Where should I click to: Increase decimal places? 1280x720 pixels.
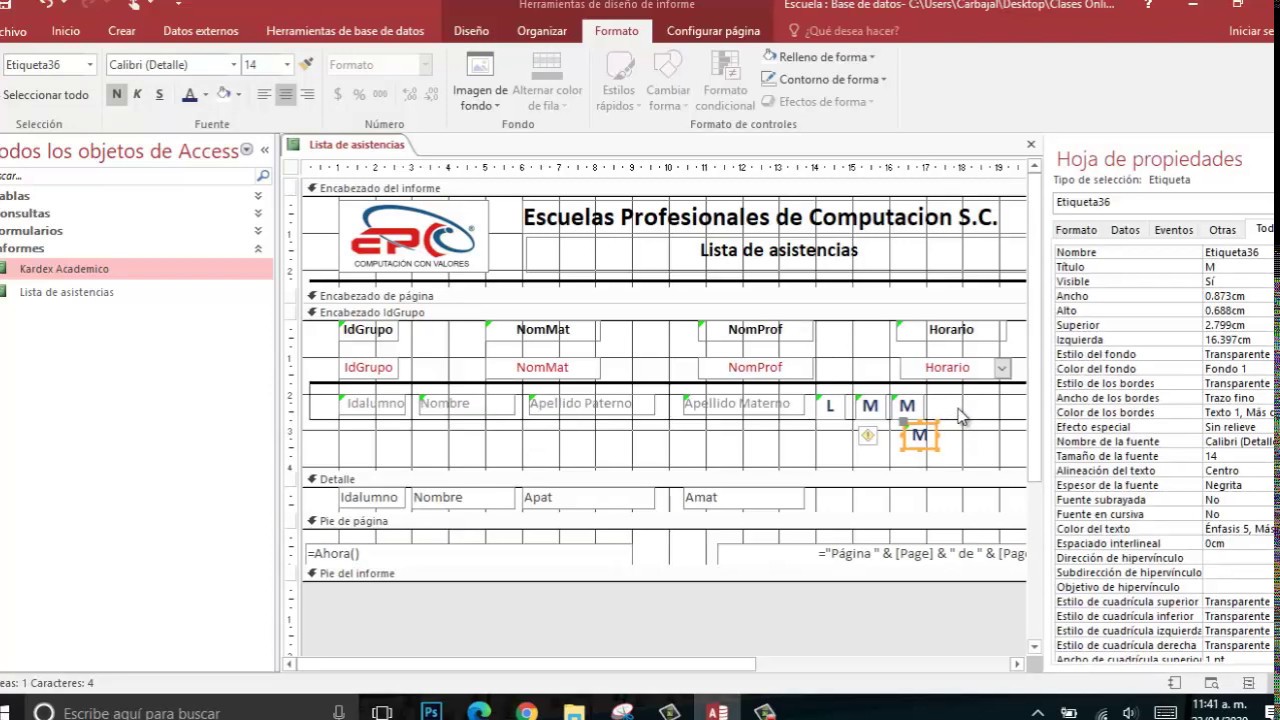click(x=409, y=94)
